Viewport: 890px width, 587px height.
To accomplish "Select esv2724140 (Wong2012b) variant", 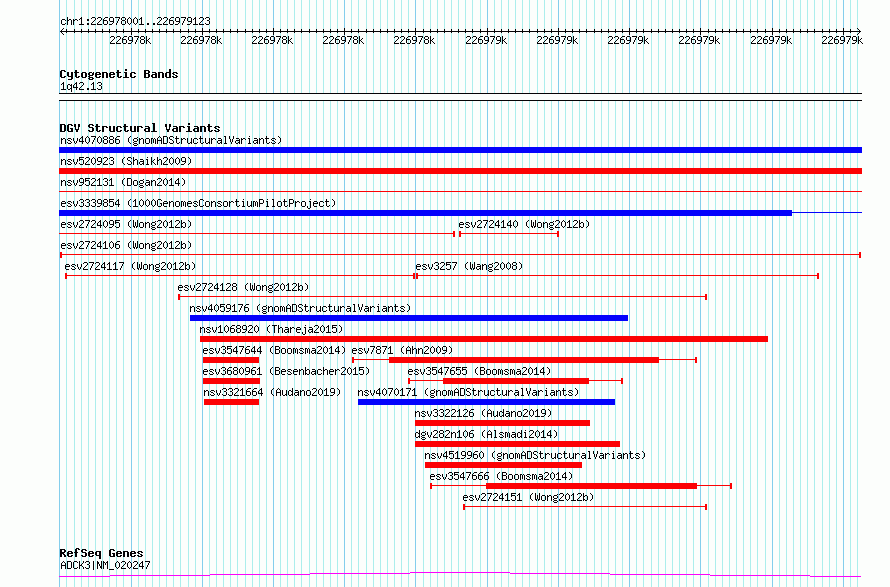I will click(524, 224).
